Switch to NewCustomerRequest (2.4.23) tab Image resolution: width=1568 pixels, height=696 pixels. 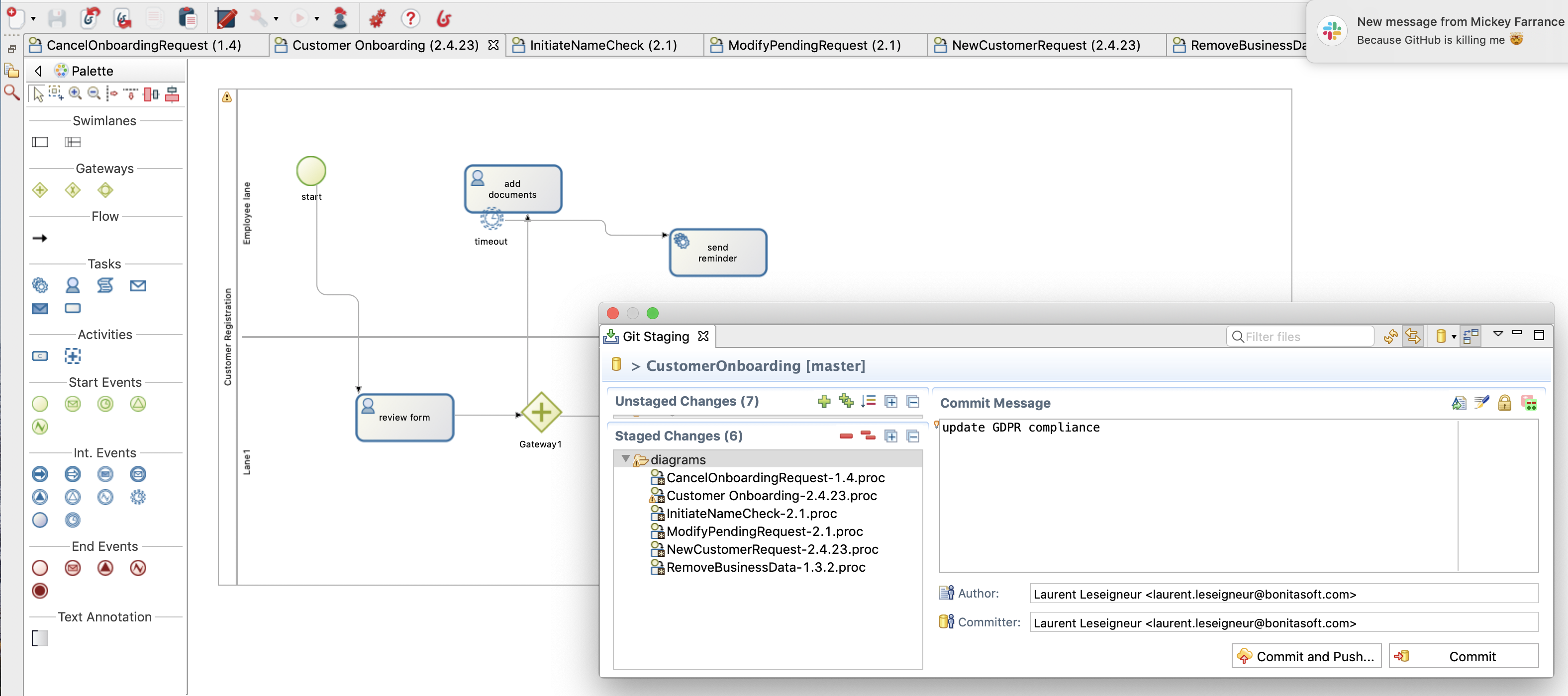(x=1046, y=45)
